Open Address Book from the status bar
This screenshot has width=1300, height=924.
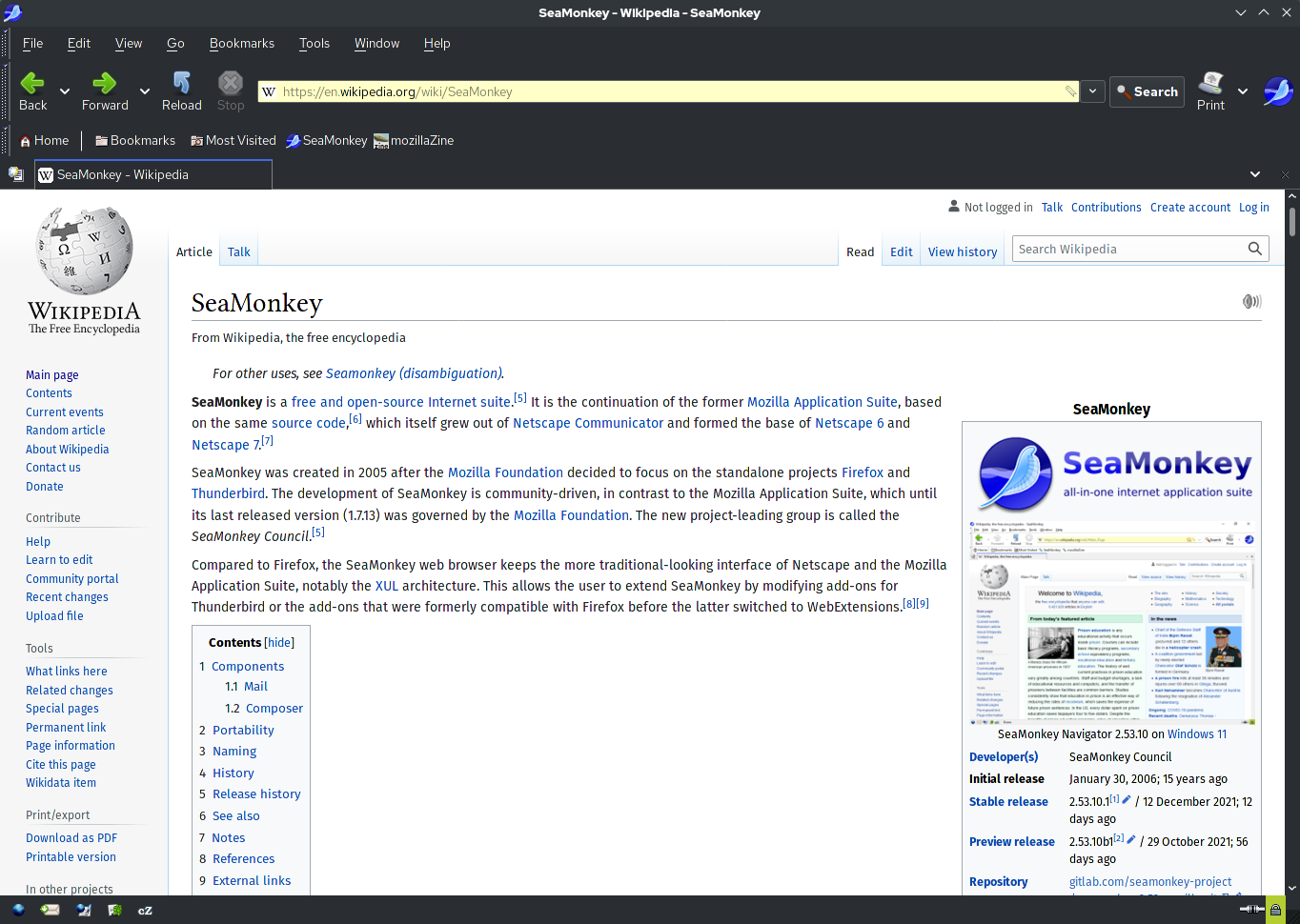[x=114, y=910]
